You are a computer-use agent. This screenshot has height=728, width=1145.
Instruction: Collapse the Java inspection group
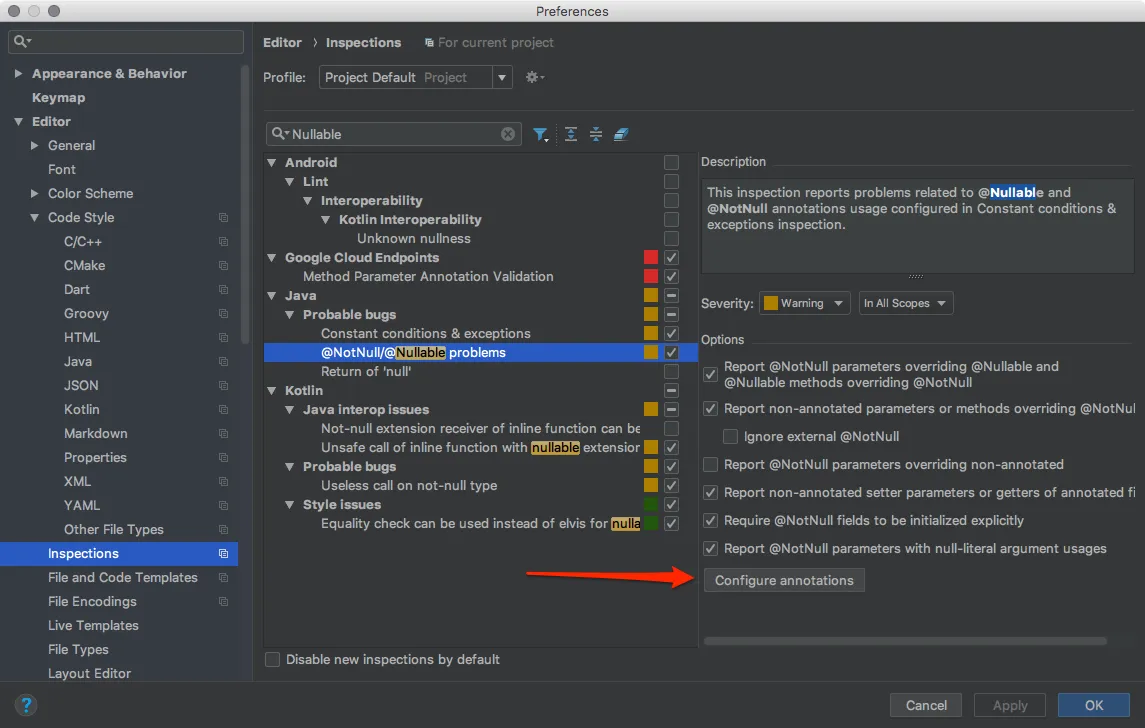tap(271, 295)
